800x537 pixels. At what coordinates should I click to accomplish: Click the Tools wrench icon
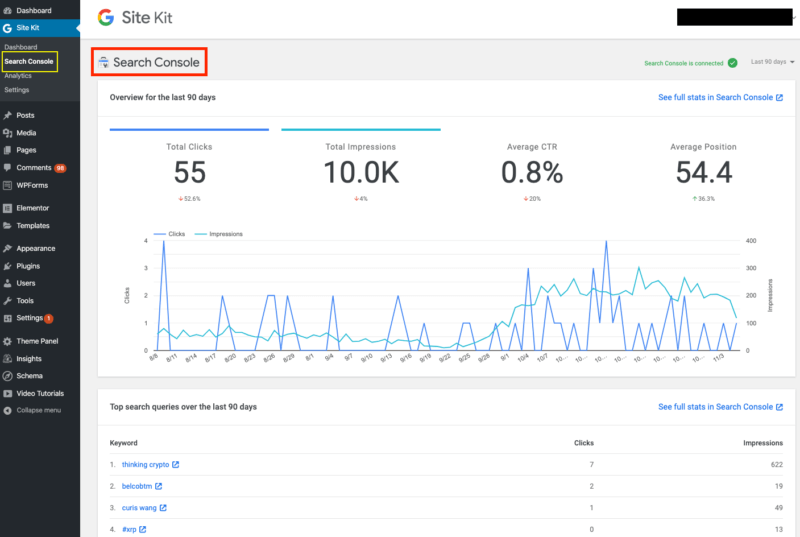coord(8,300)
